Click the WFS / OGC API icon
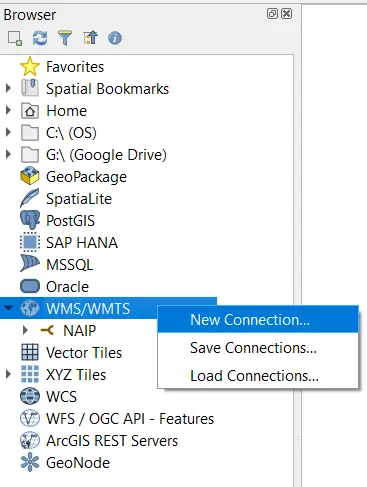This screenshot has height=487, width=367. pyautogui.click(x=30, y=418)
